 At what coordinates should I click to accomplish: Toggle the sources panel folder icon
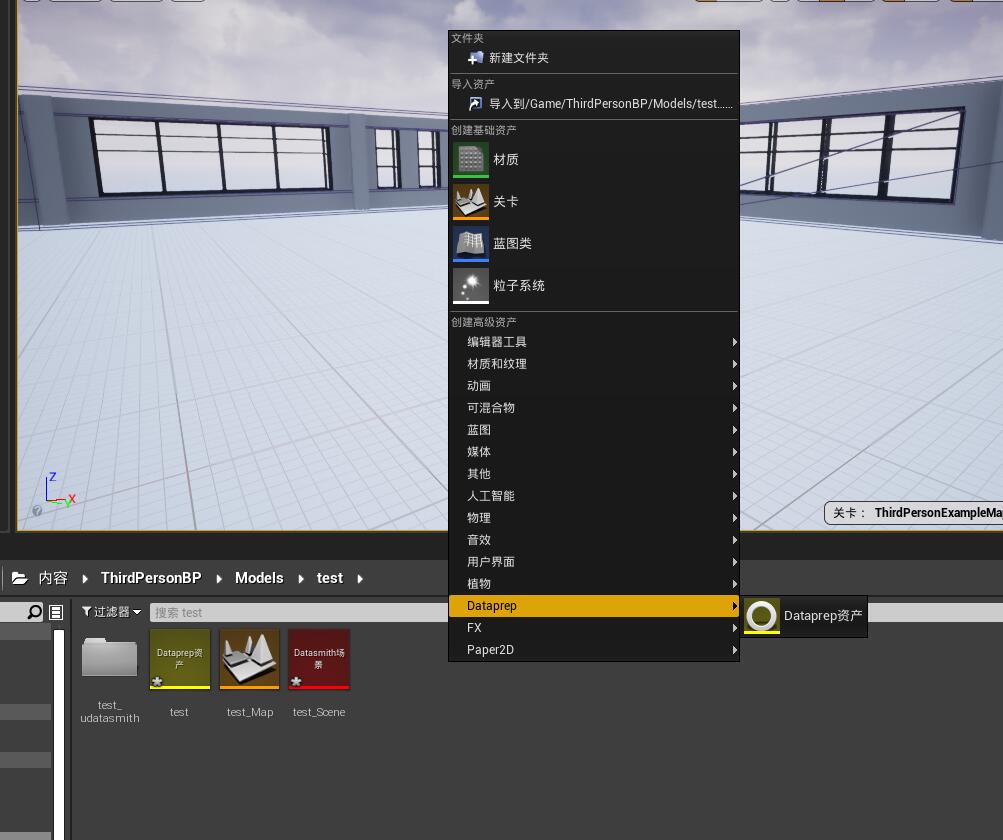(x=20, y=577)
